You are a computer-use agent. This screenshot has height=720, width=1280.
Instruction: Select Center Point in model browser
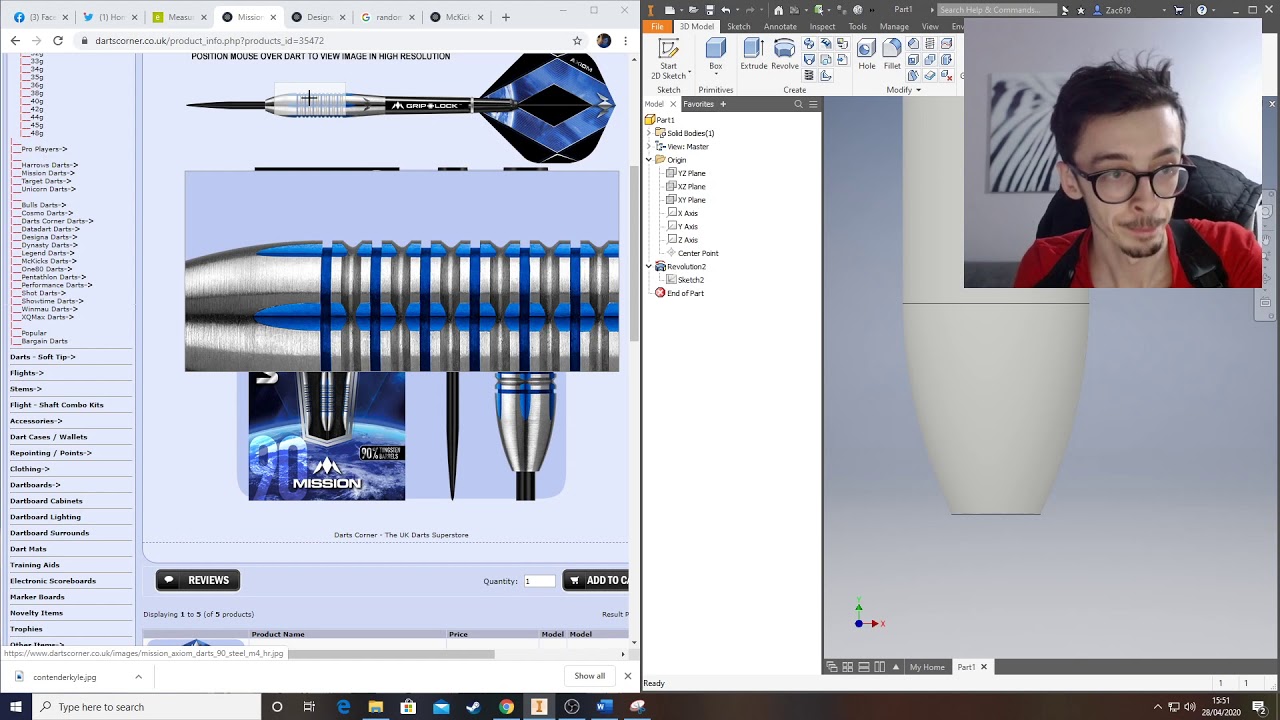click(x=692, y=253)
